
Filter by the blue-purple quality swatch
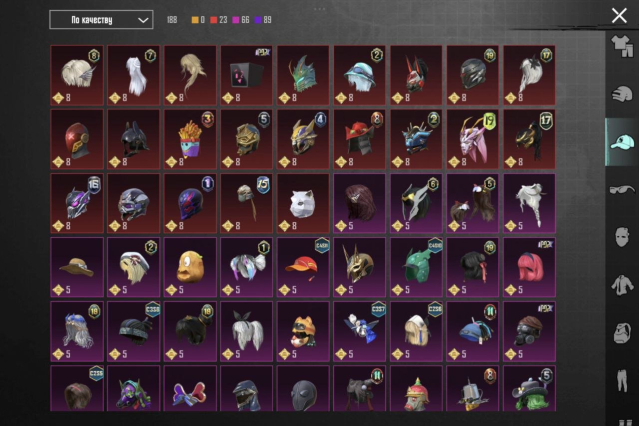(x=258, y=20)
